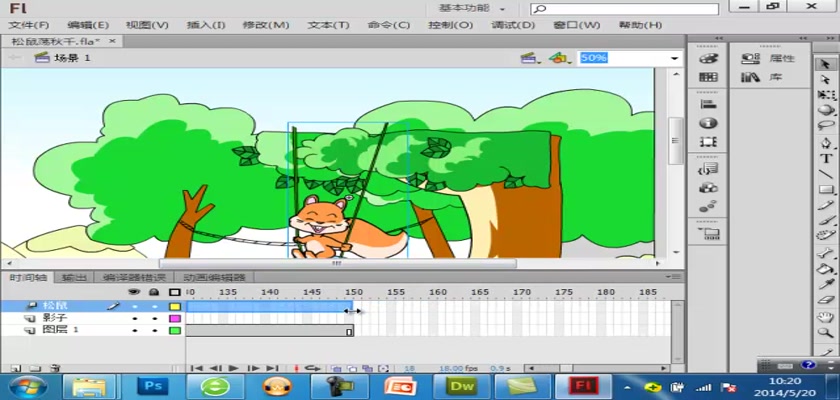Select the 3D Rotation tool

point(826,110)
